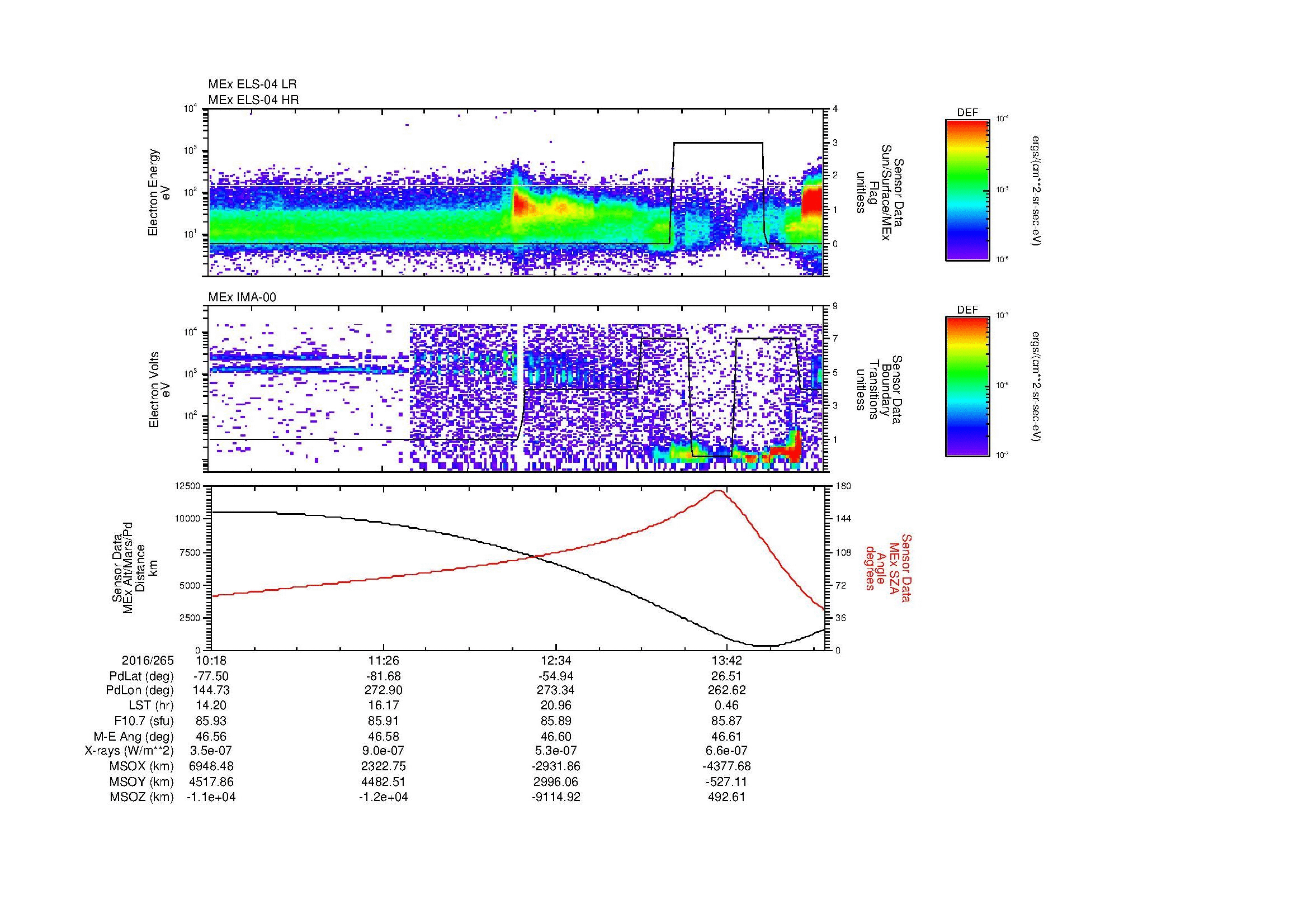Image resolution: width=1308 pixels, height=924 pixels.
Task: Click the IMA-00 DEF color bar
Action: pos(967,387)
